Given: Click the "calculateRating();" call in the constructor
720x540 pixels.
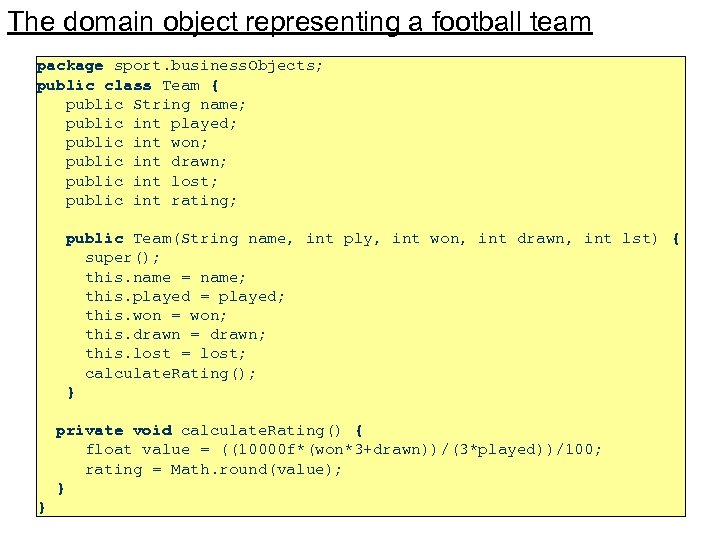Looking at the screenshot, I should pos(170,373).
